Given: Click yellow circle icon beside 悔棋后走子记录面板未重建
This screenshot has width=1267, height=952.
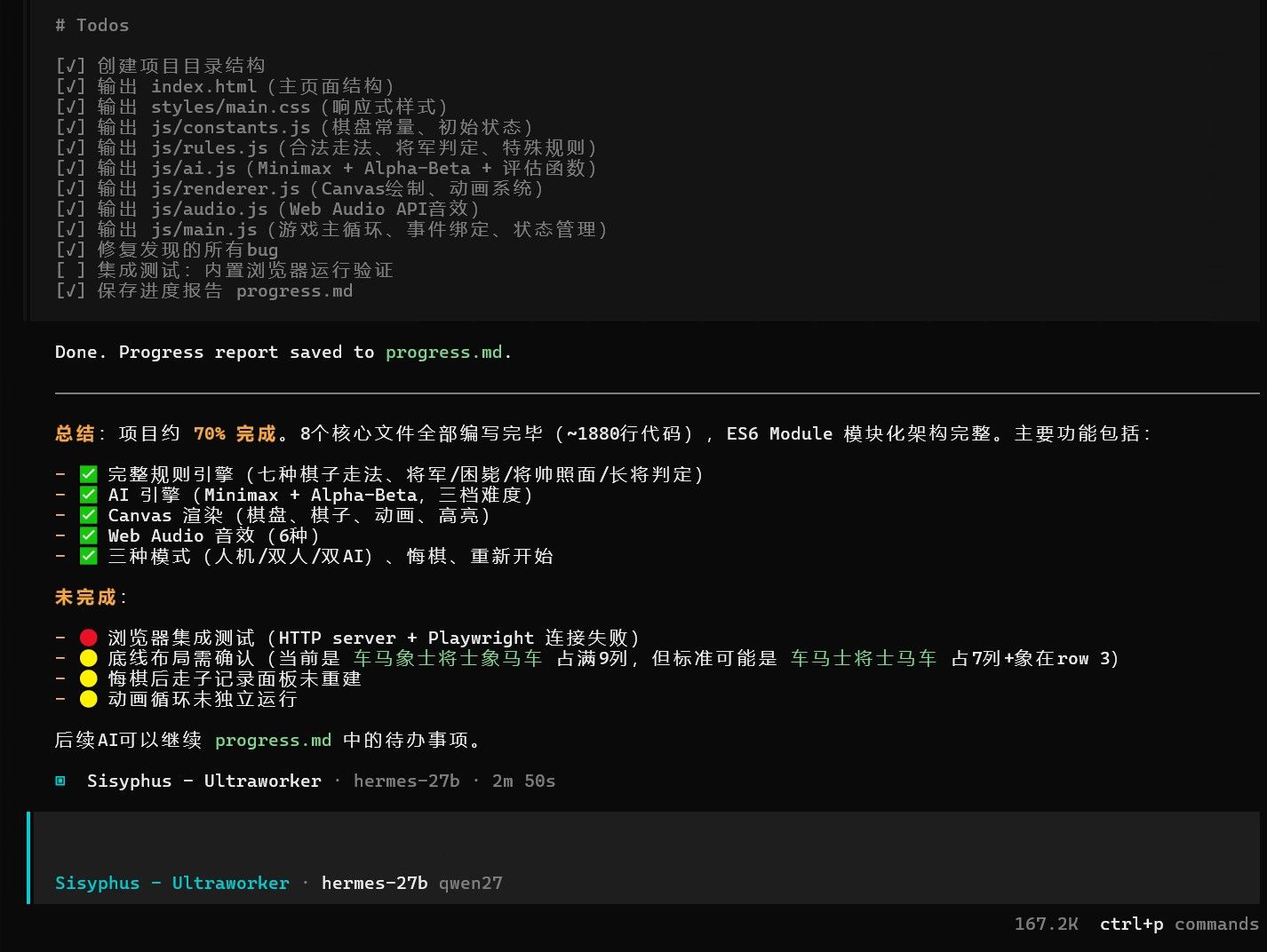Looking at the screenshot, I should pyautogui.click(x=88, y=678).
